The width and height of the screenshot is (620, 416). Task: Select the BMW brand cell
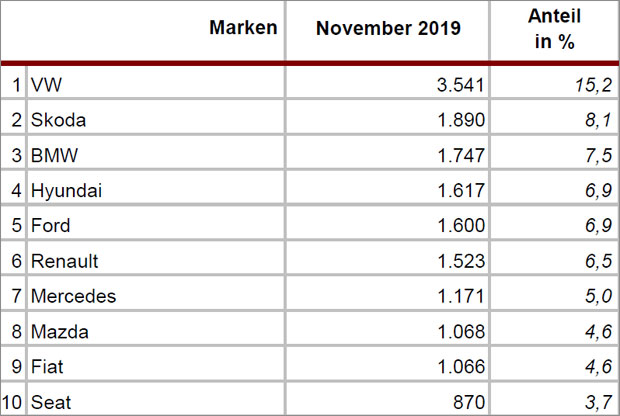155,153
